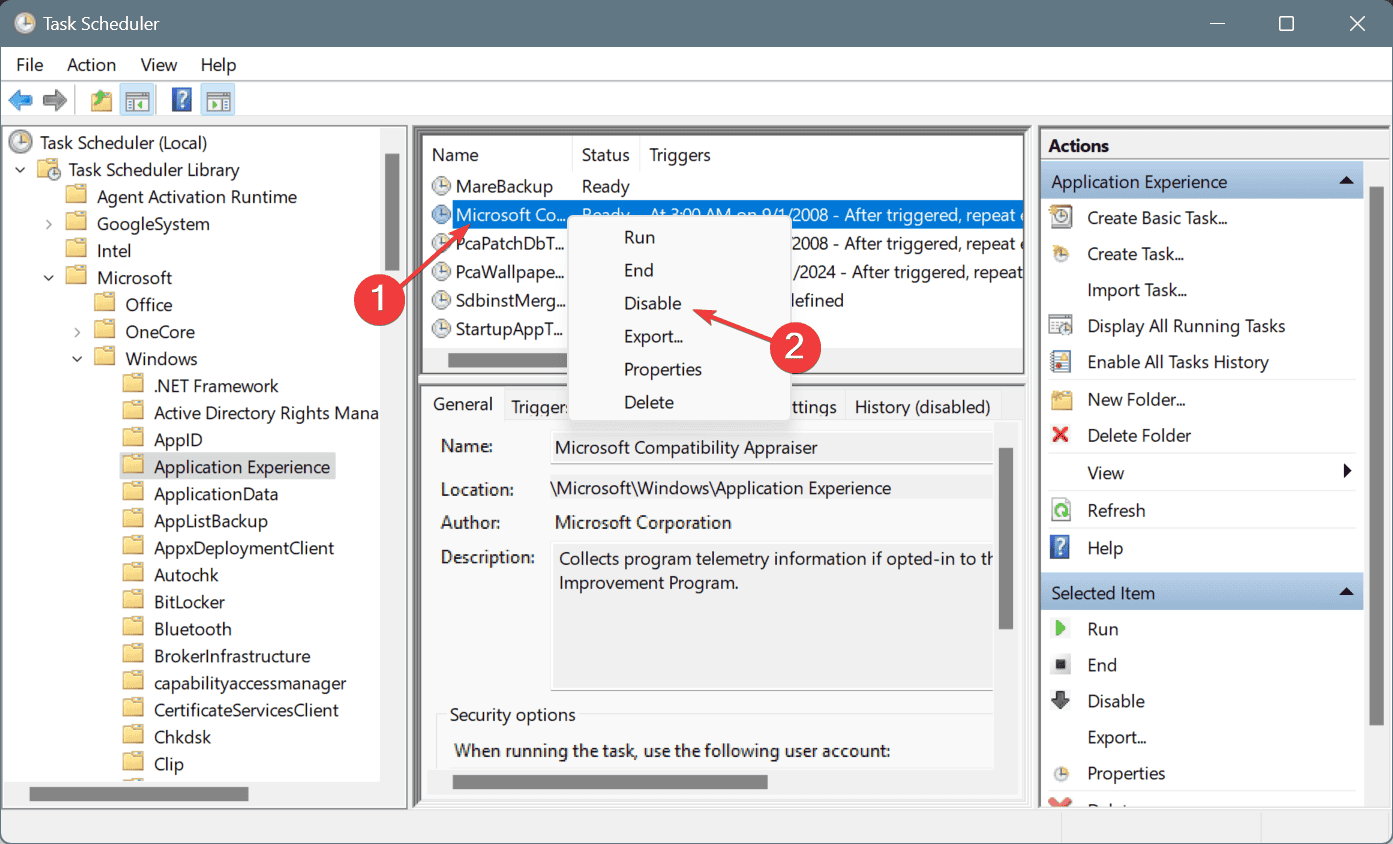Image resolution: width=1393 pixels, height=844 pixels.
Task: Click the Display All Running Tasks icon
Action: pos(1061,326)
